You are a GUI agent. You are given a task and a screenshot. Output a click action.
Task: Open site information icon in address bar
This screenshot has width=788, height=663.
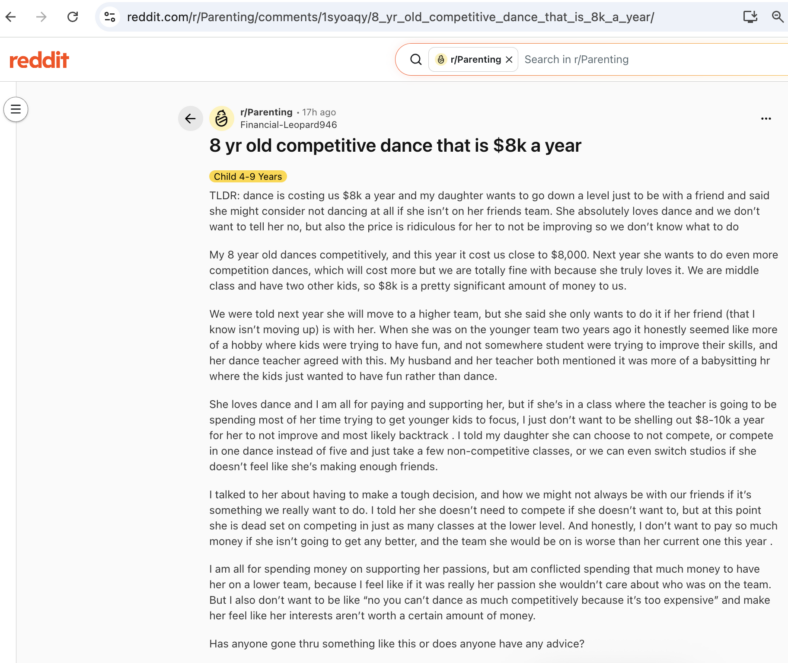click(x=110, y=17)
